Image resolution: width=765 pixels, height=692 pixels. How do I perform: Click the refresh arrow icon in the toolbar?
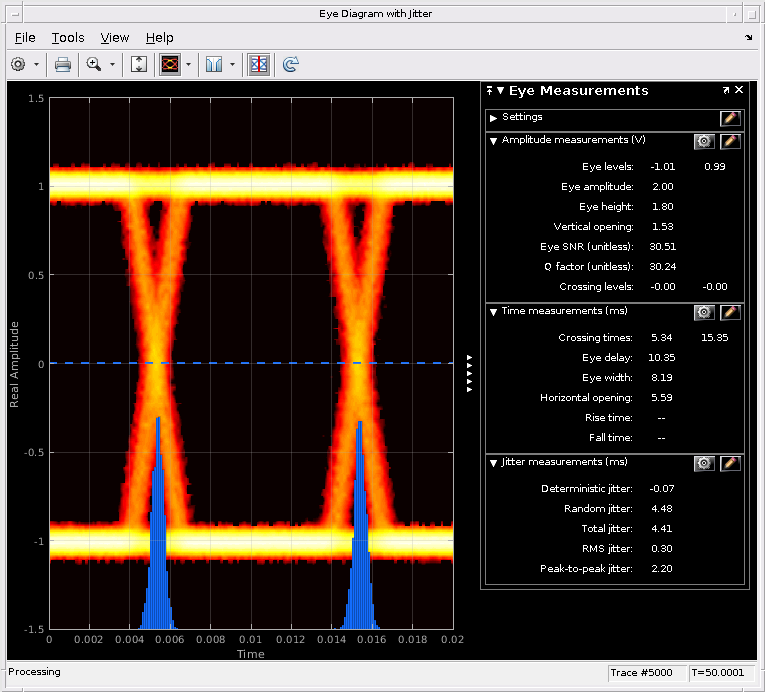coord(290,64)
